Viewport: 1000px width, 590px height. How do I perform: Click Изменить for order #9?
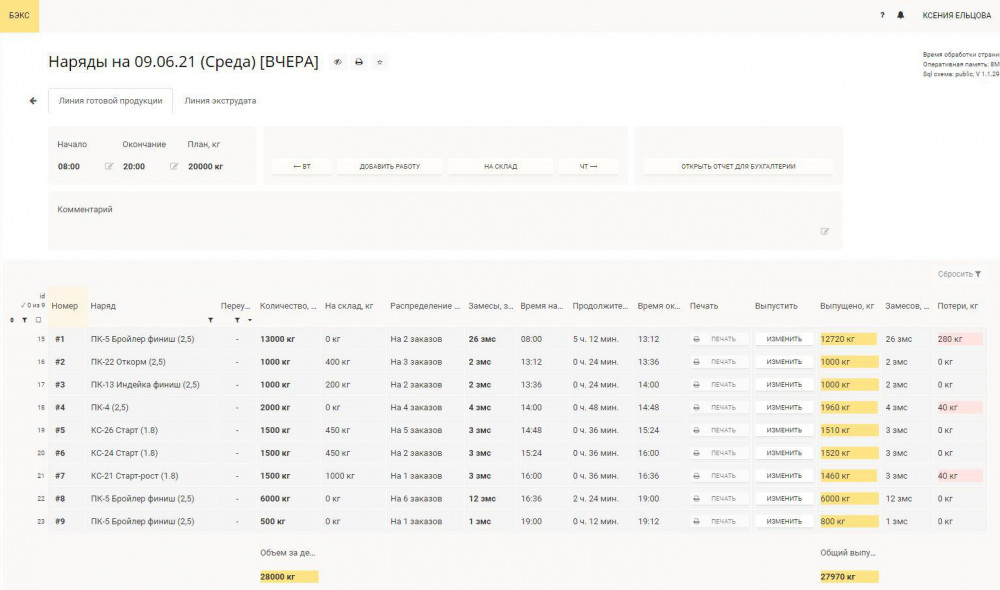784,522
